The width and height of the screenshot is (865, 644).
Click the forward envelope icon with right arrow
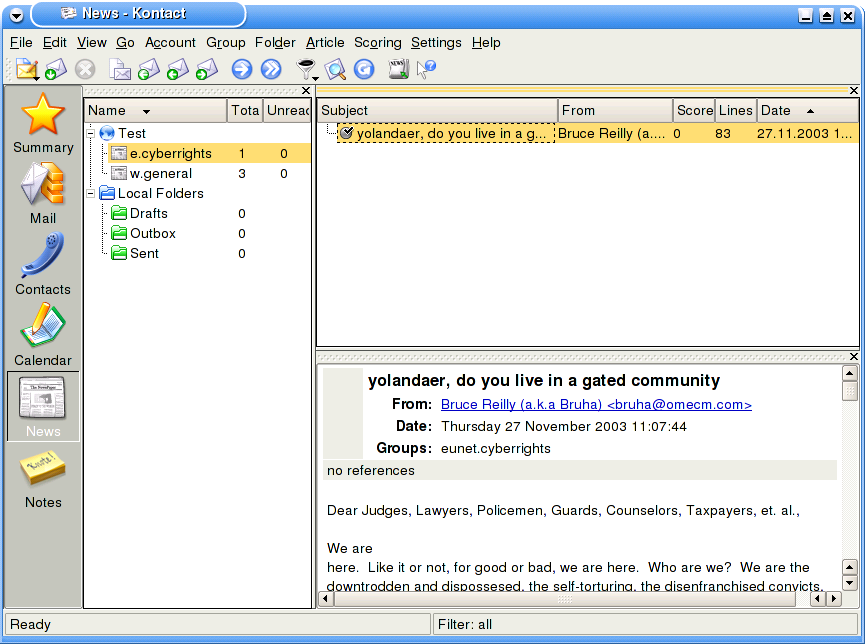(207, 69)
